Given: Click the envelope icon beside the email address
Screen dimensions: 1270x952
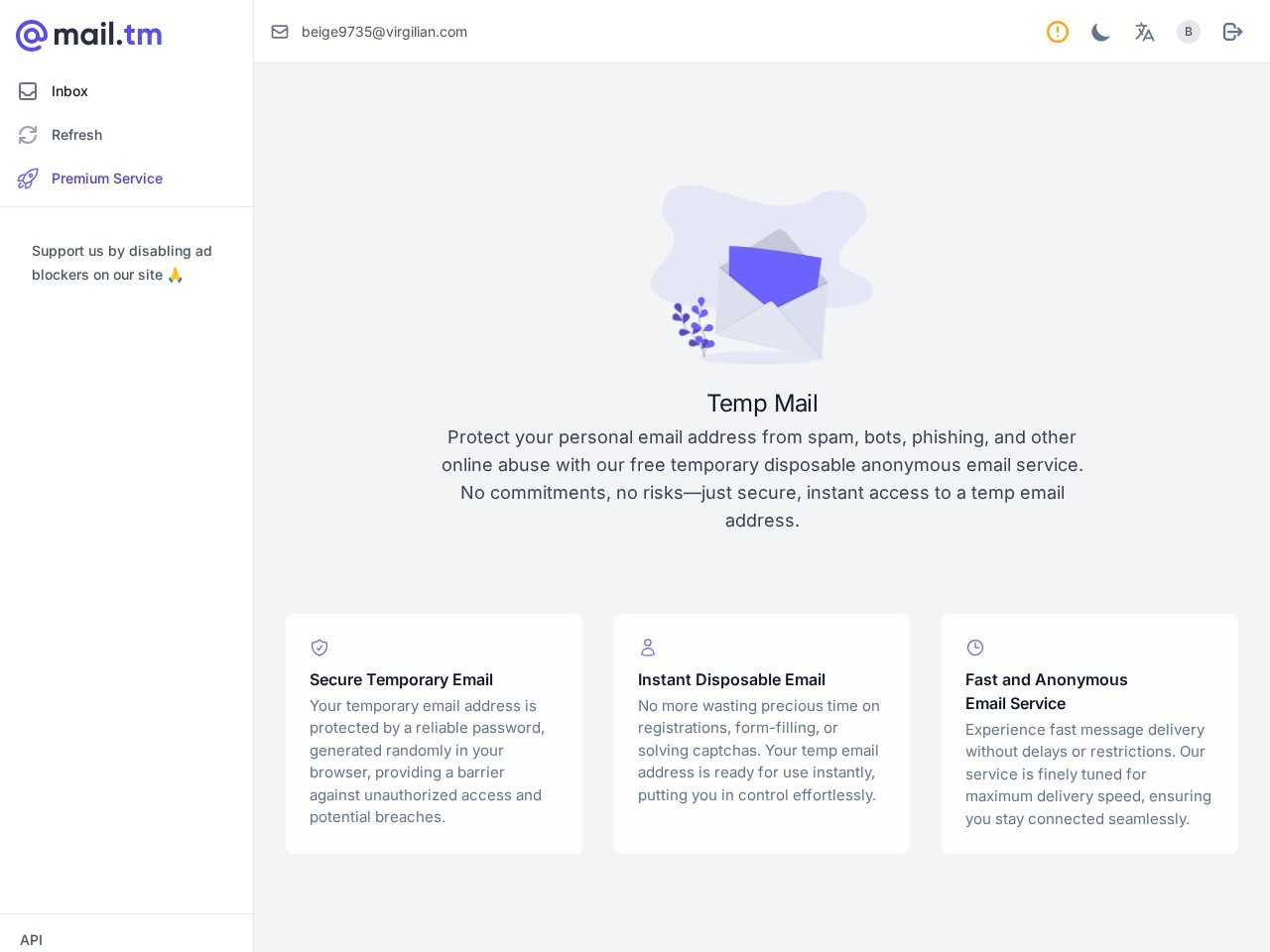Looking at the screenshot, I should tap(280, 32).
